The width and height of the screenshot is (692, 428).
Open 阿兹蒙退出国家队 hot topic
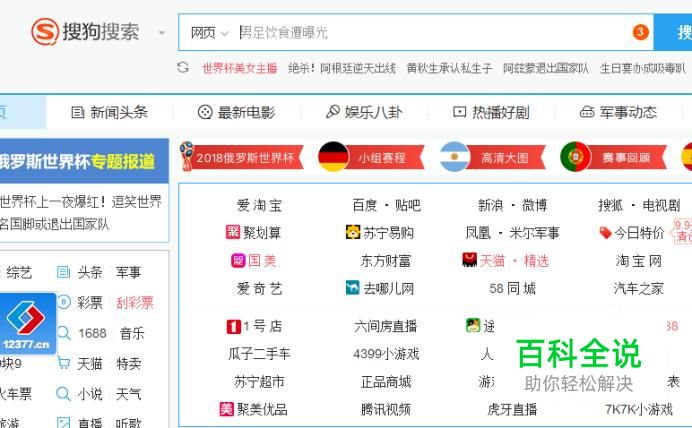tap(546, 68)
